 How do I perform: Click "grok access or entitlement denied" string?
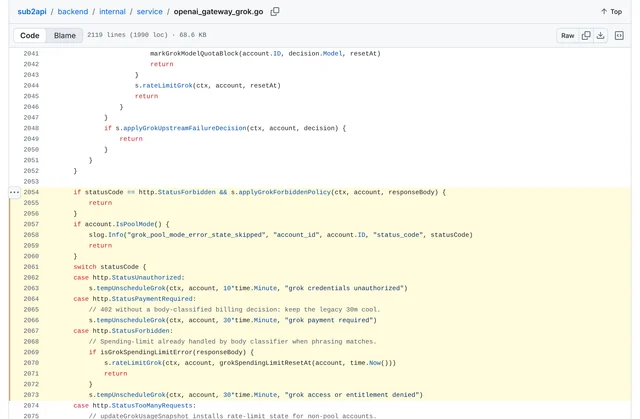[353, 395]
